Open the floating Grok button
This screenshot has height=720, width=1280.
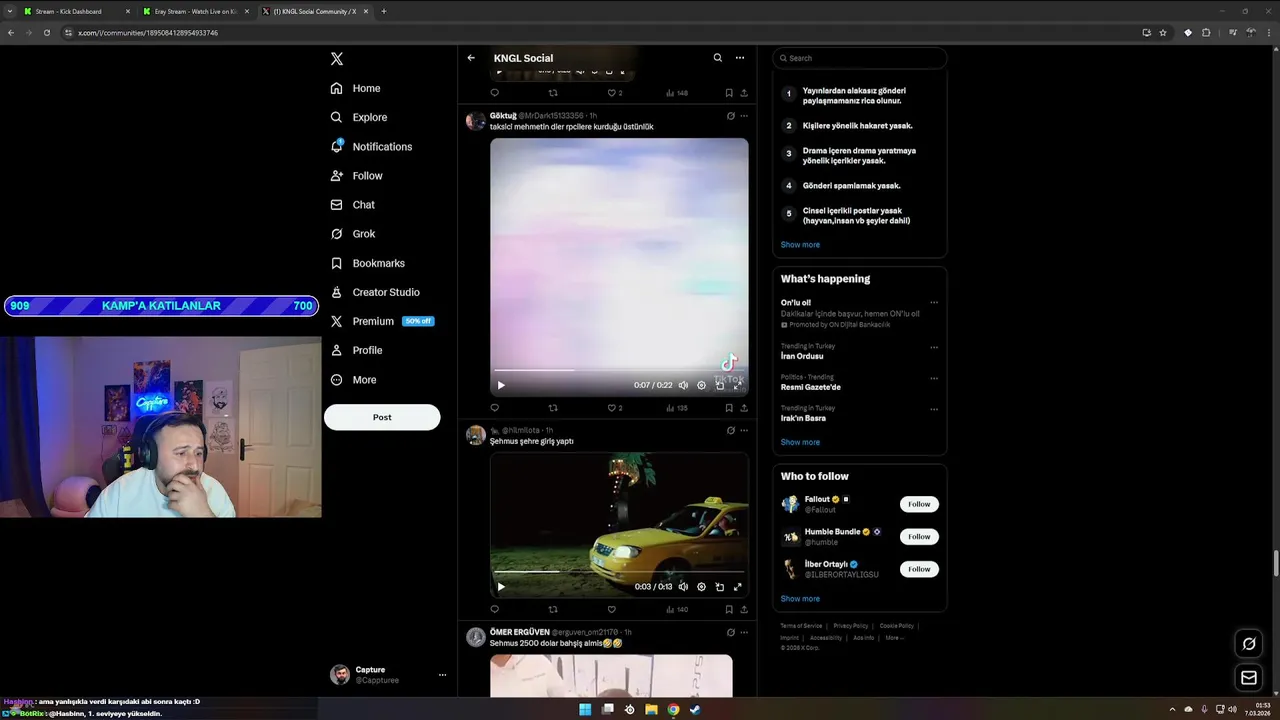pyautogui.click(x=1249, y=644)
